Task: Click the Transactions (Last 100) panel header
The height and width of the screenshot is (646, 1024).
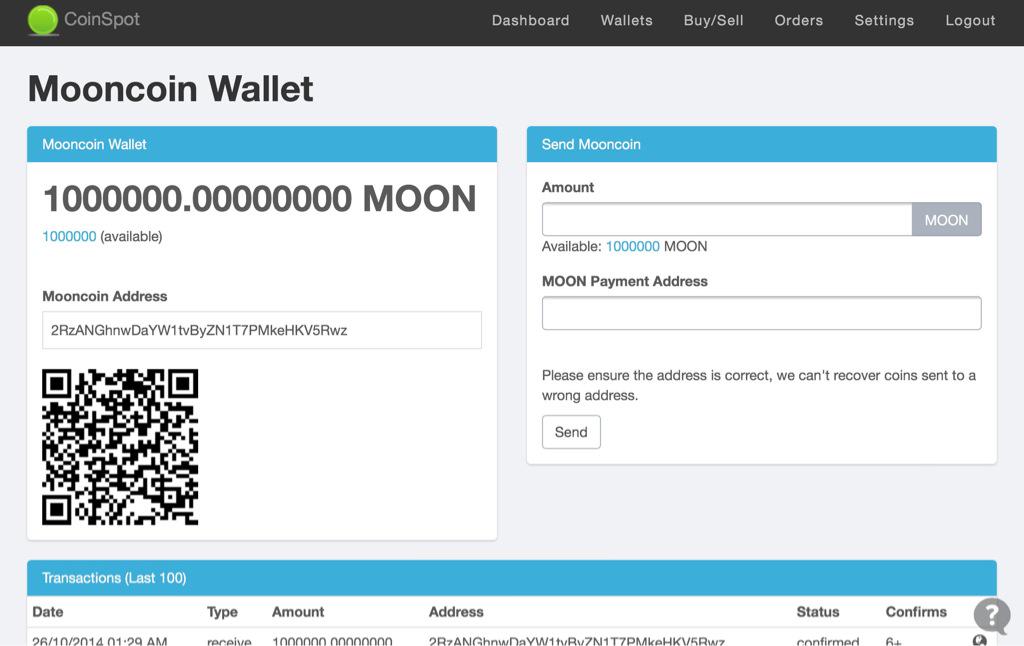Action: [x=512, y=578]
